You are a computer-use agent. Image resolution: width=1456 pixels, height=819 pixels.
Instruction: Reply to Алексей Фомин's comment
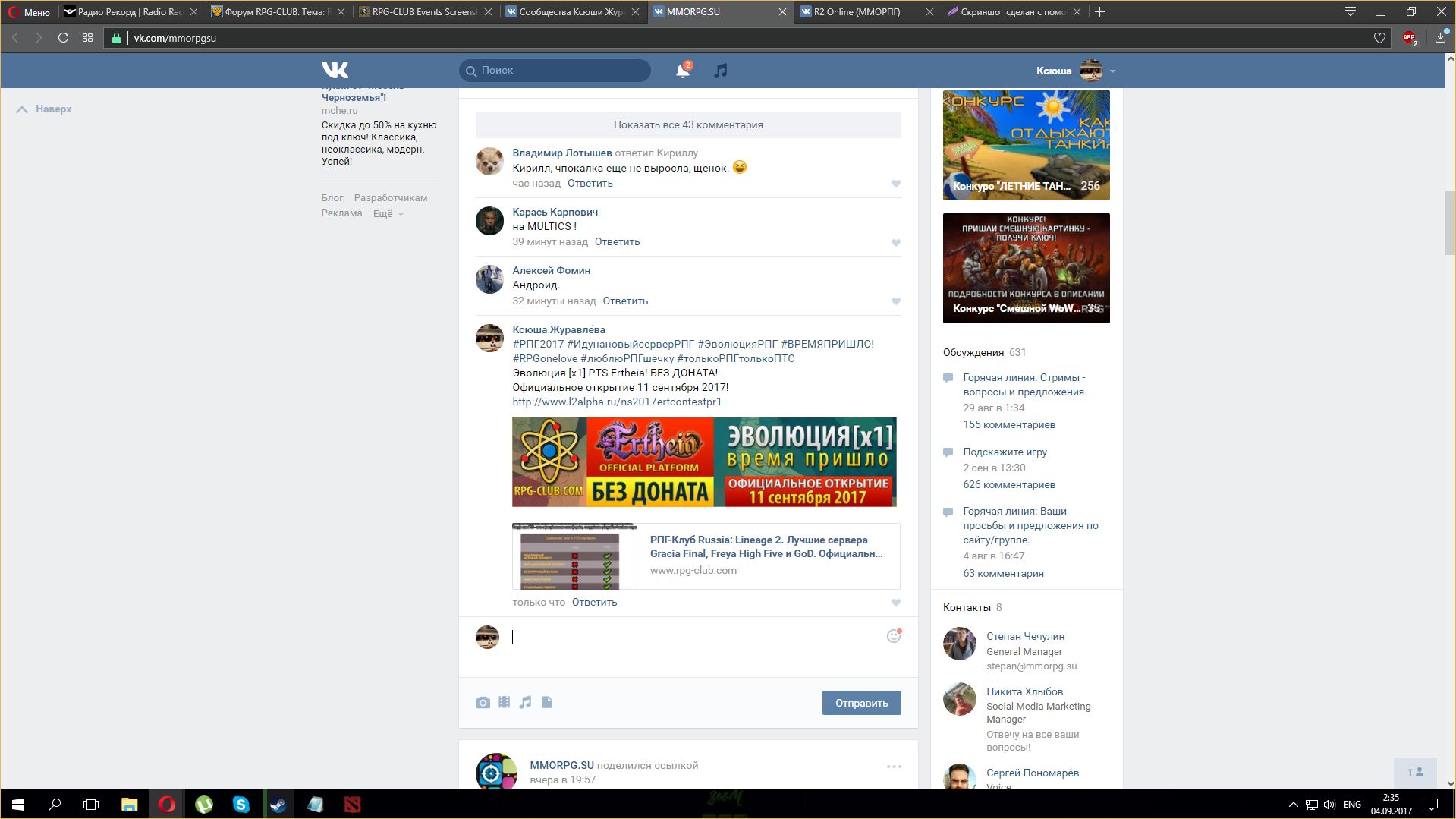[625, 301]
